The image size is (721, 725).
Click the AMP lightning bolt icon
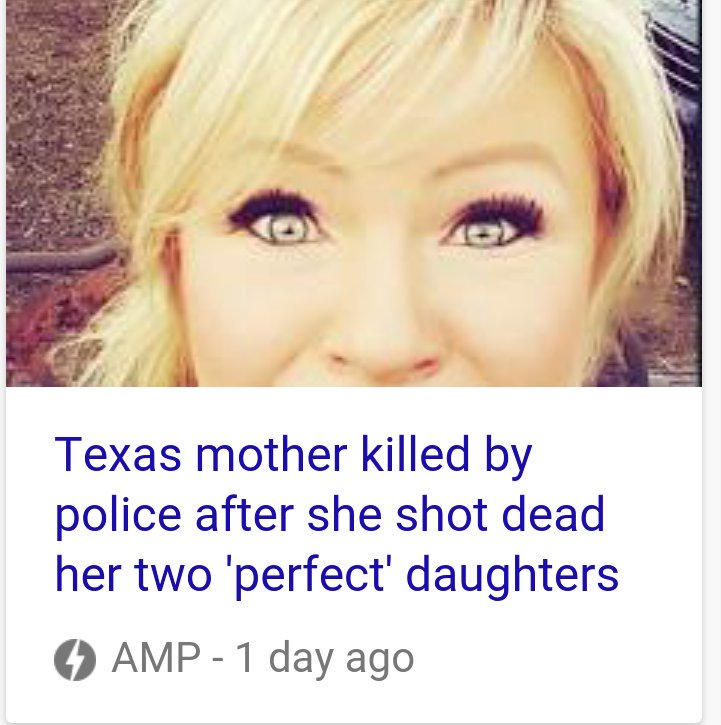[75, 660]
